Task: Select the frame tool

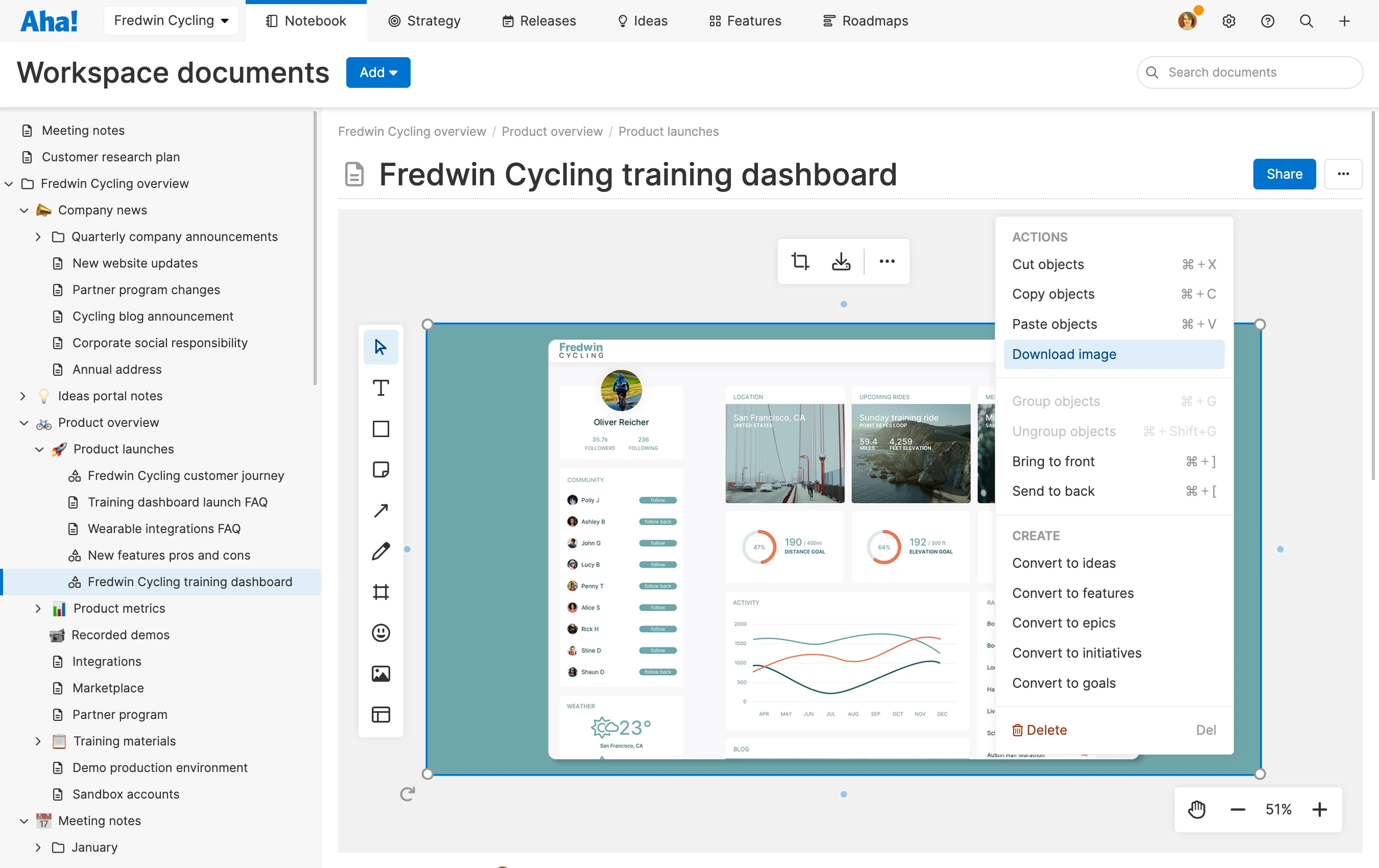Action: click(x=381, y=592)
